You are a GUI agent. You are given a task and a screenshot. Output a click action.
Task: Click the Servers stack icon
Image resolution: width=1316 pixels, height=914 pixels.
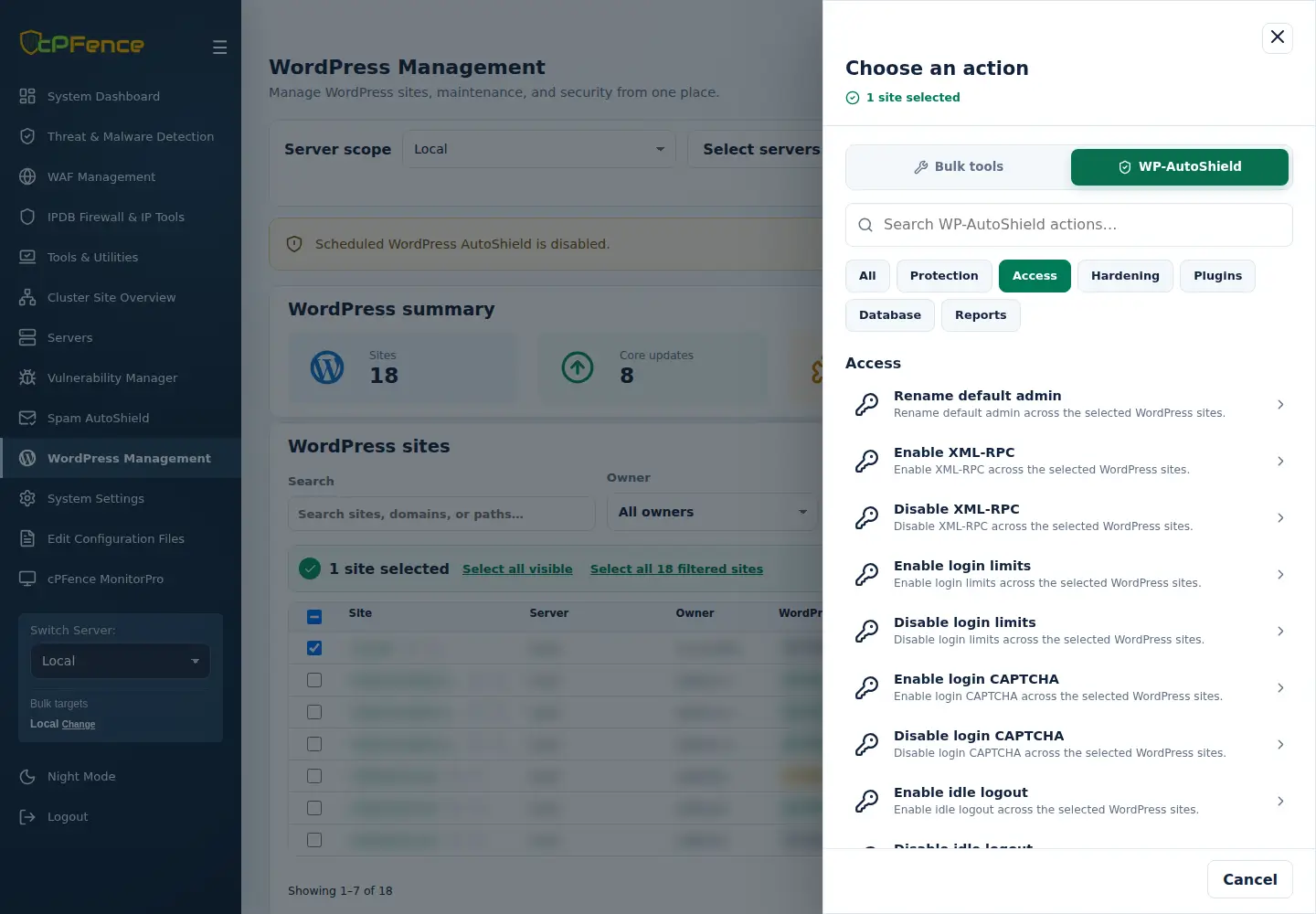(x=27, y=337)
